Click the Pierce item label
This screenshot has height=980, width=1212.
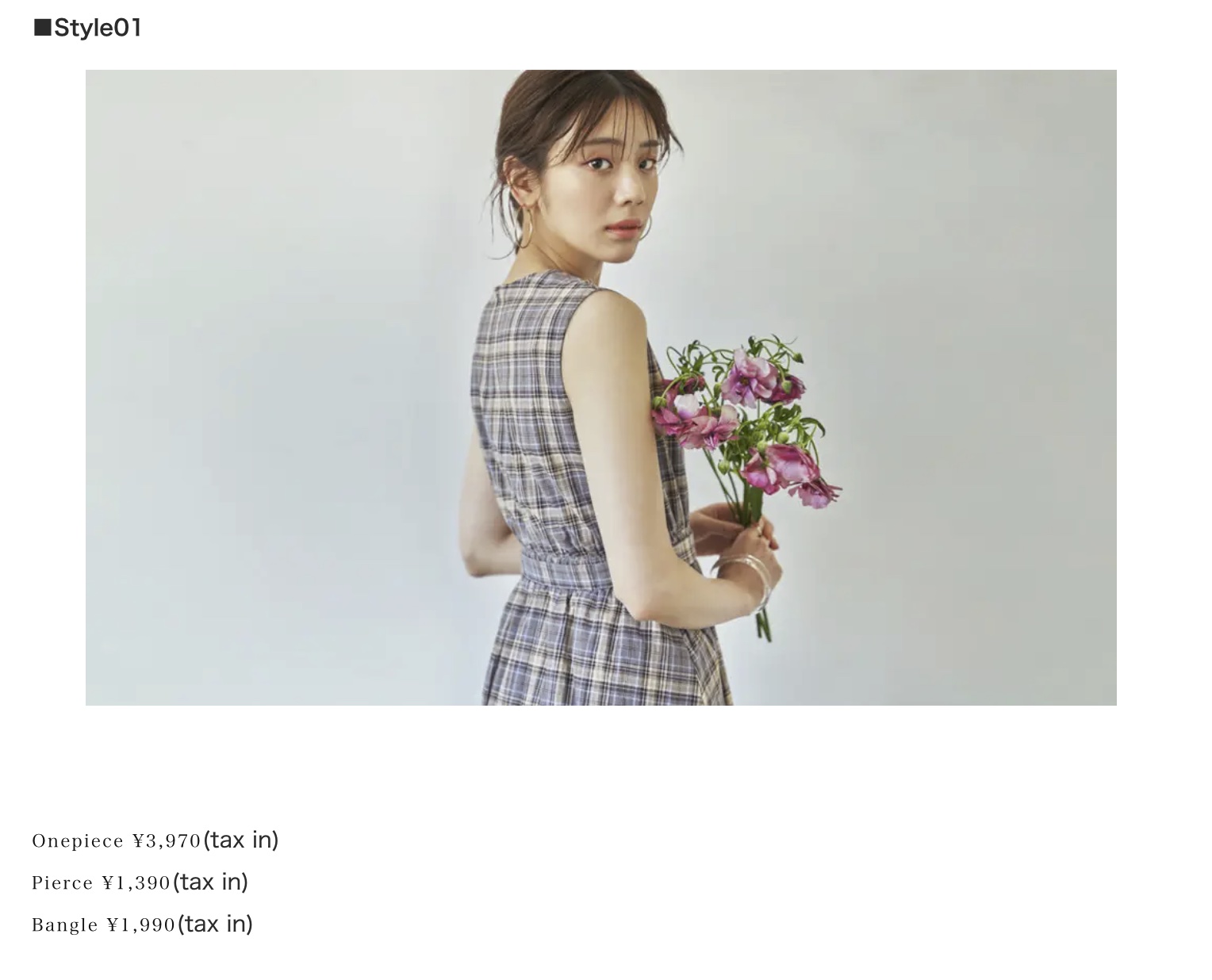63,882
